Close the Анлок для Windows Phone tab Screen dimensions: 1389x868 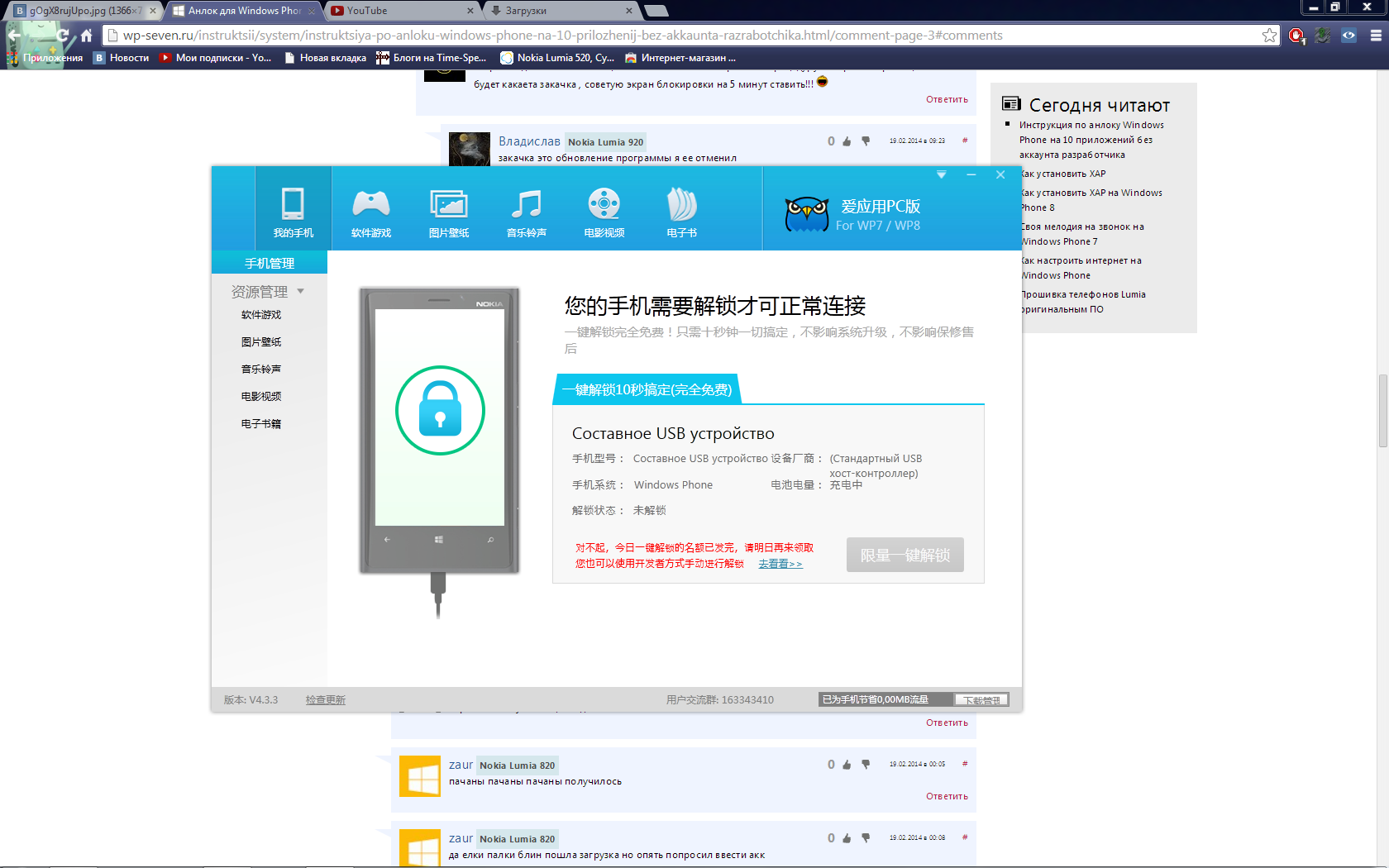312,11
